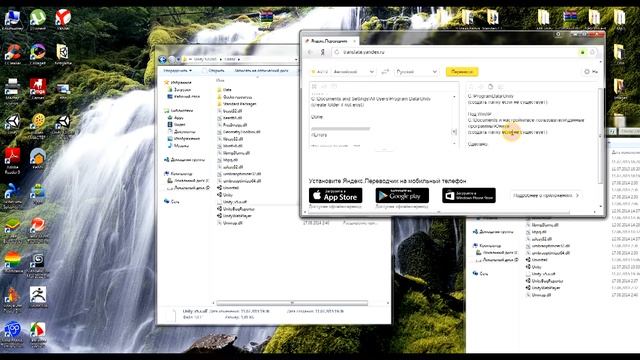Screen dimensions: 640x360
Task: Open the house-shaped desktop shortcut
Action: click(x=38, y=158)
